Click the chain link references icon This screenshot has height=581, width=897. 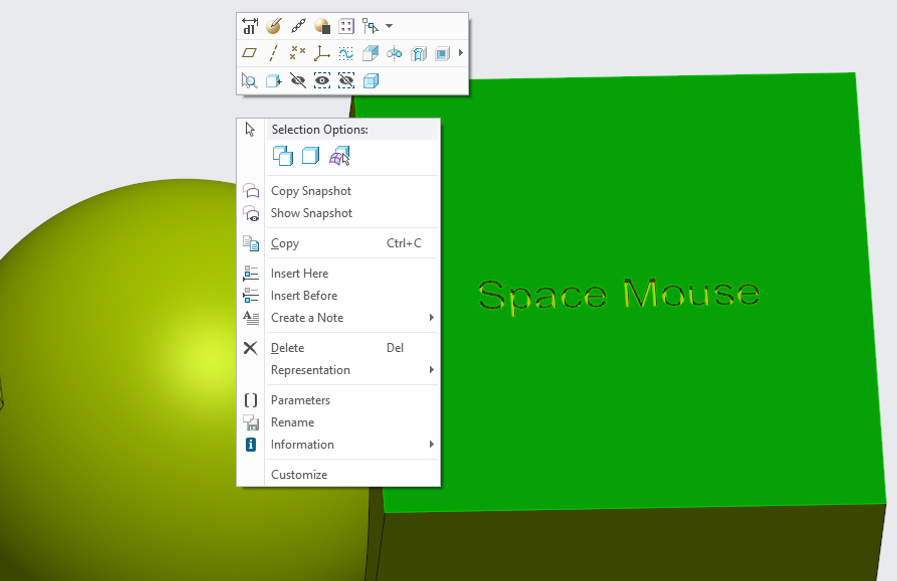[298, 26]
